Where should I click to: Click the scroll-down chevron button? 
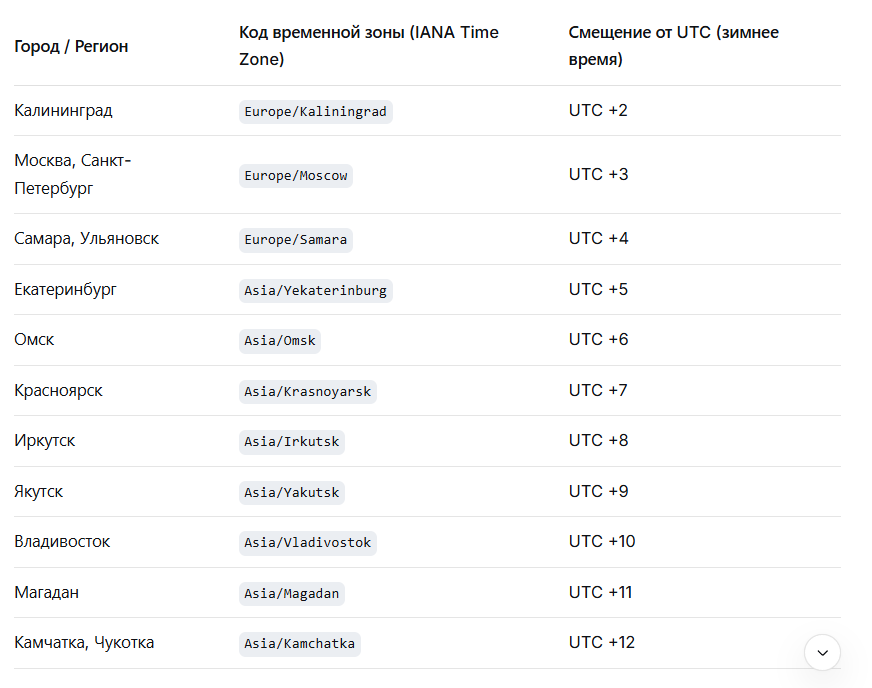pos(822,652)
